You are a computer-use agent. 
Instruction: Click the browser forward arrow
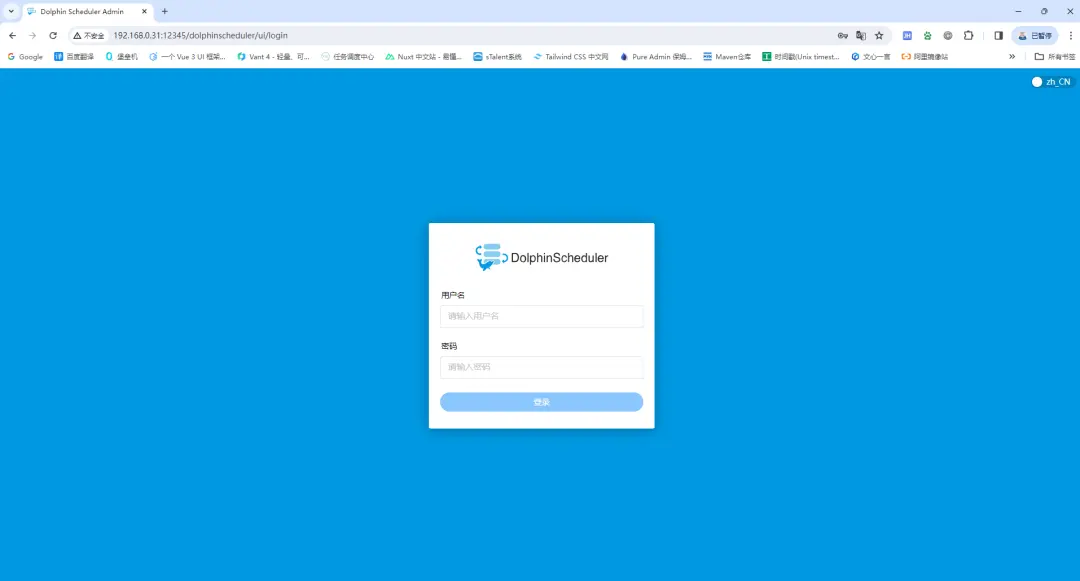point(32,35)
